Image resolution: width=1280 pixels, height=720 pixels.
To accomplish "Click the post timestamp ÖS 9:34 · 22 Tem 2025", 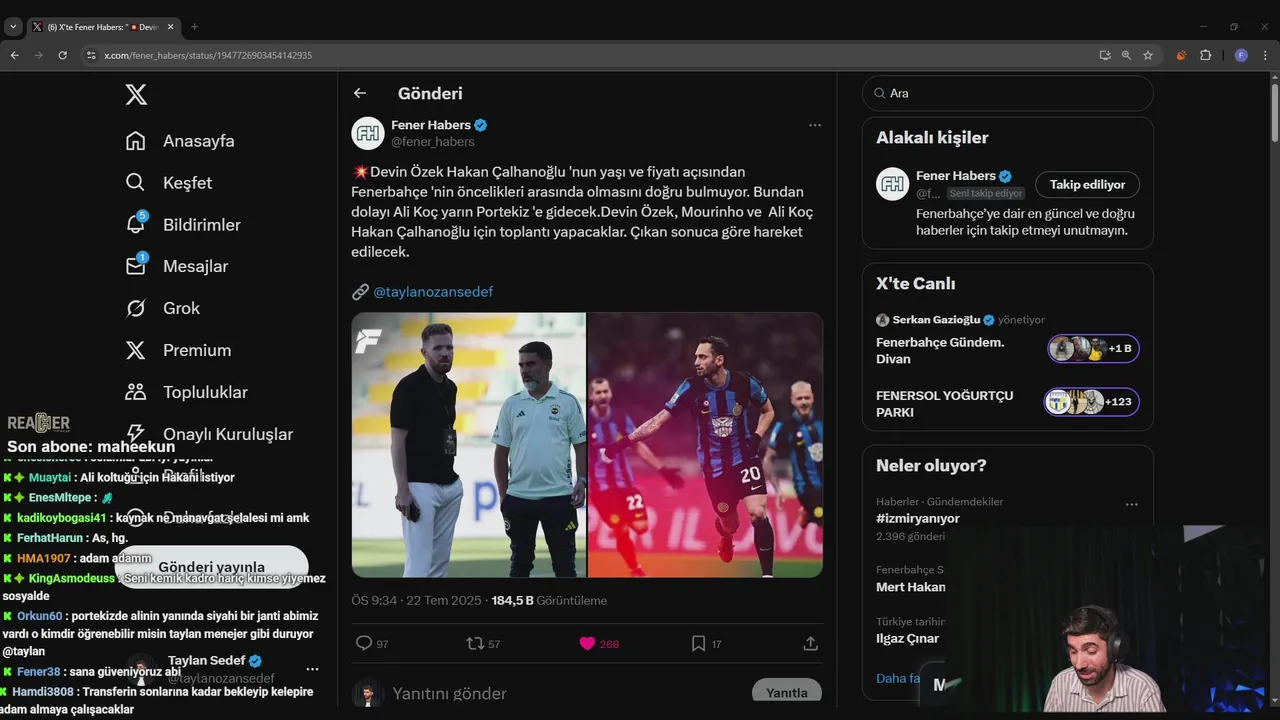I will pos(417,601).
